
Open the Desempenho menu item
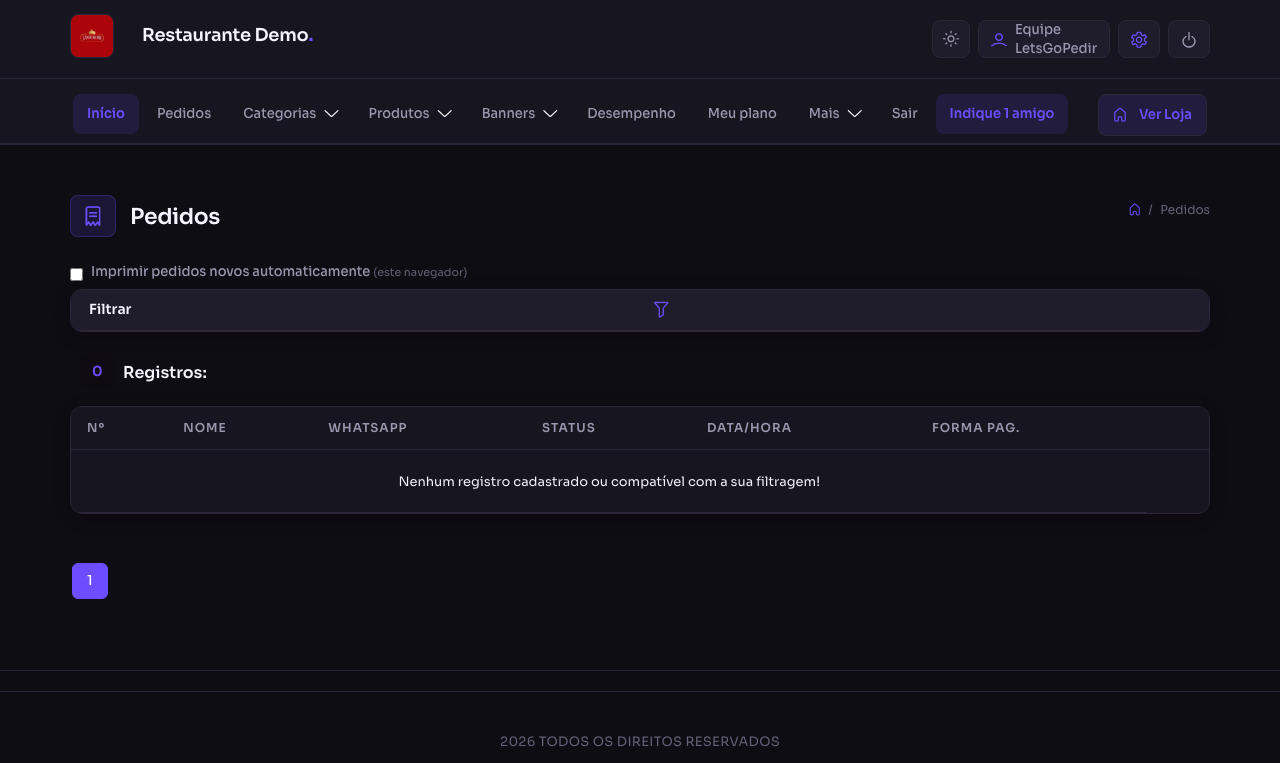pyautogui.click(x=631, y=114)
